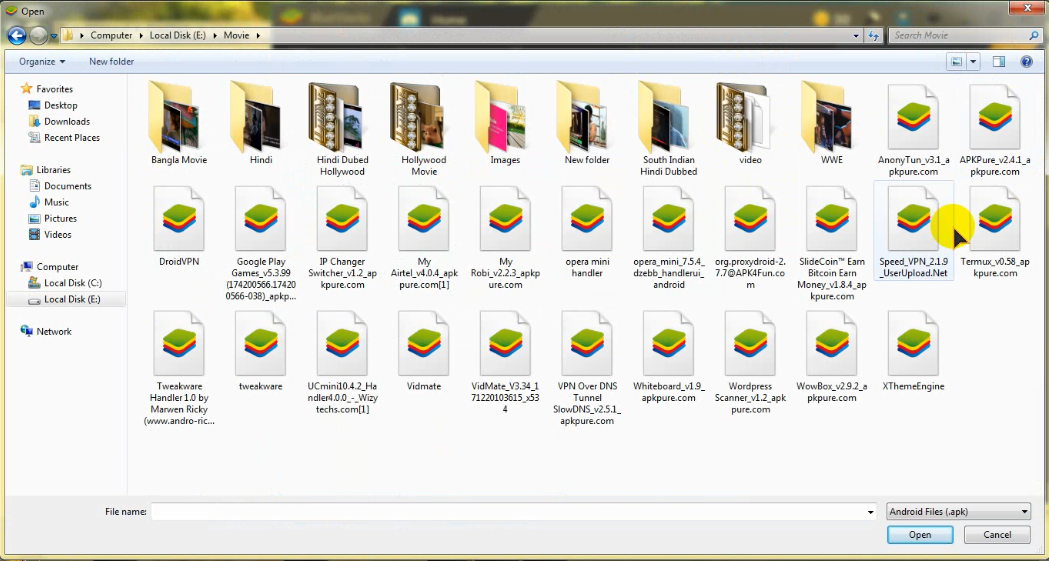Select the Hindi Dubed Hollywood folder
Viewport: 1049px width, 561px height.
coord(342,127)
